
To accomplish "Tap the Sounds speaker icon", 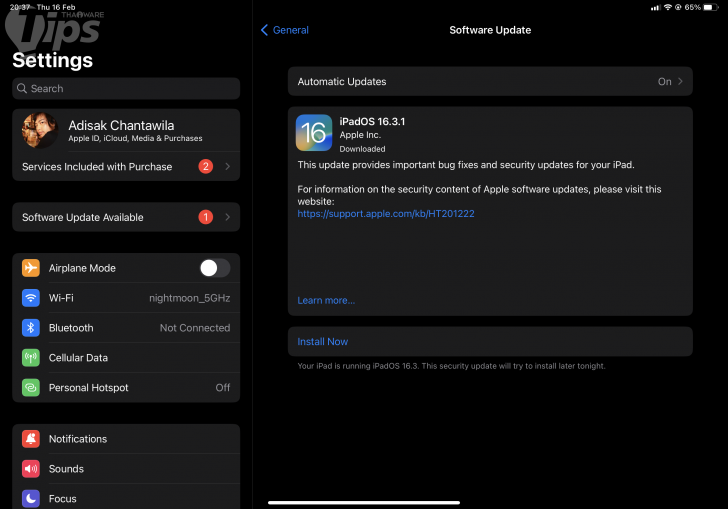I will click(x=31, y=469).
